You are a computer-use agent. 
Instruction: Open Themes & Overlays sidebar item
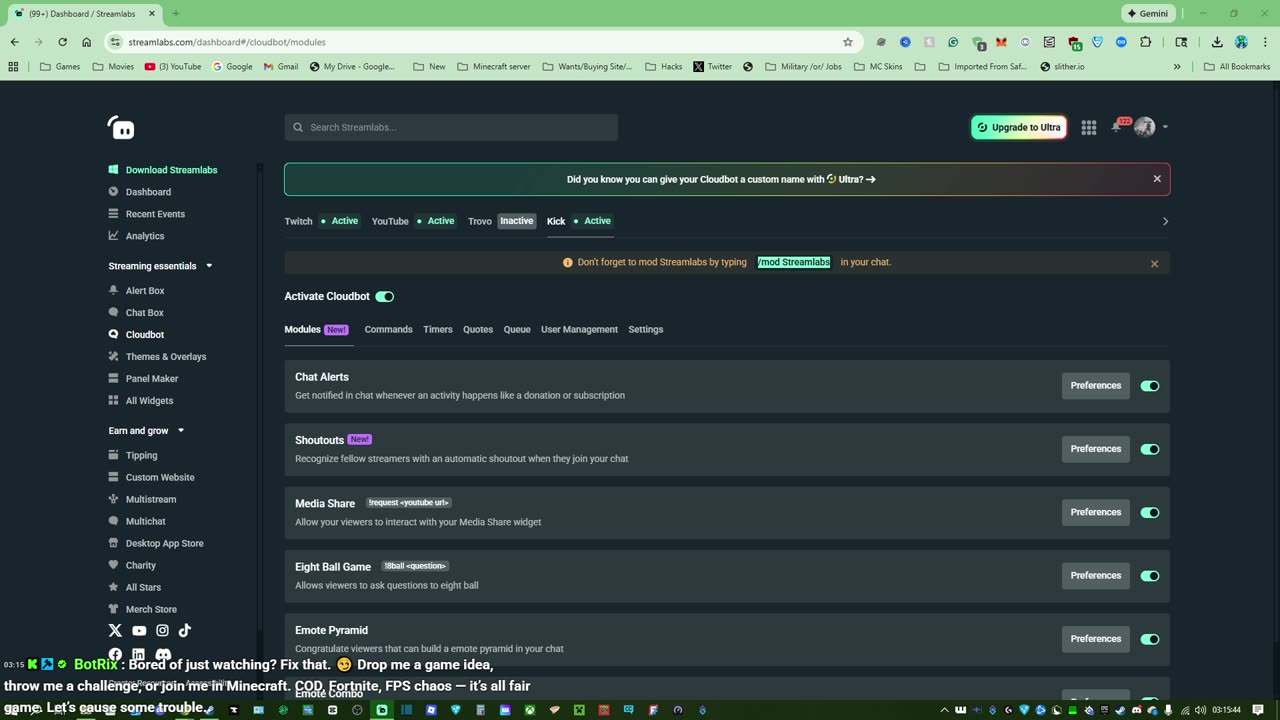tap(157, 357)
